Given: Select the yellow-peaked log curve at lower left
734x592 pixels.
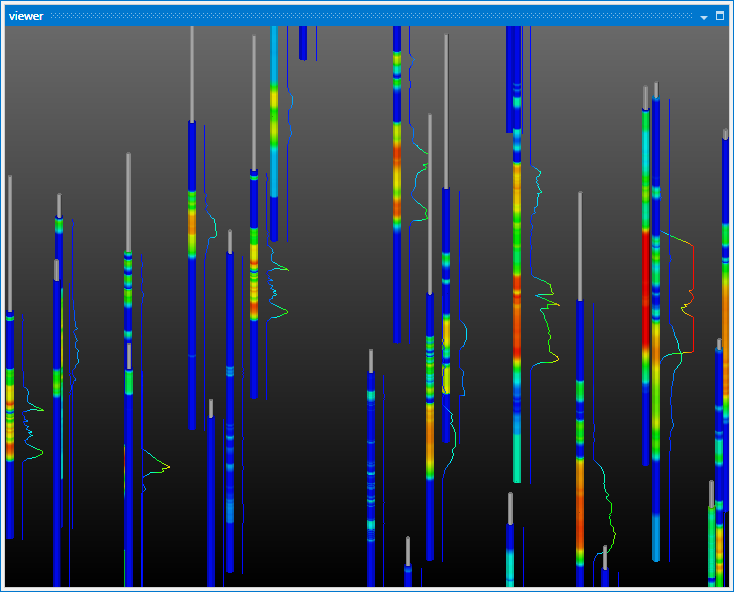Looking at the screenshot, I should pyautogui.click(x=155, y=465).
